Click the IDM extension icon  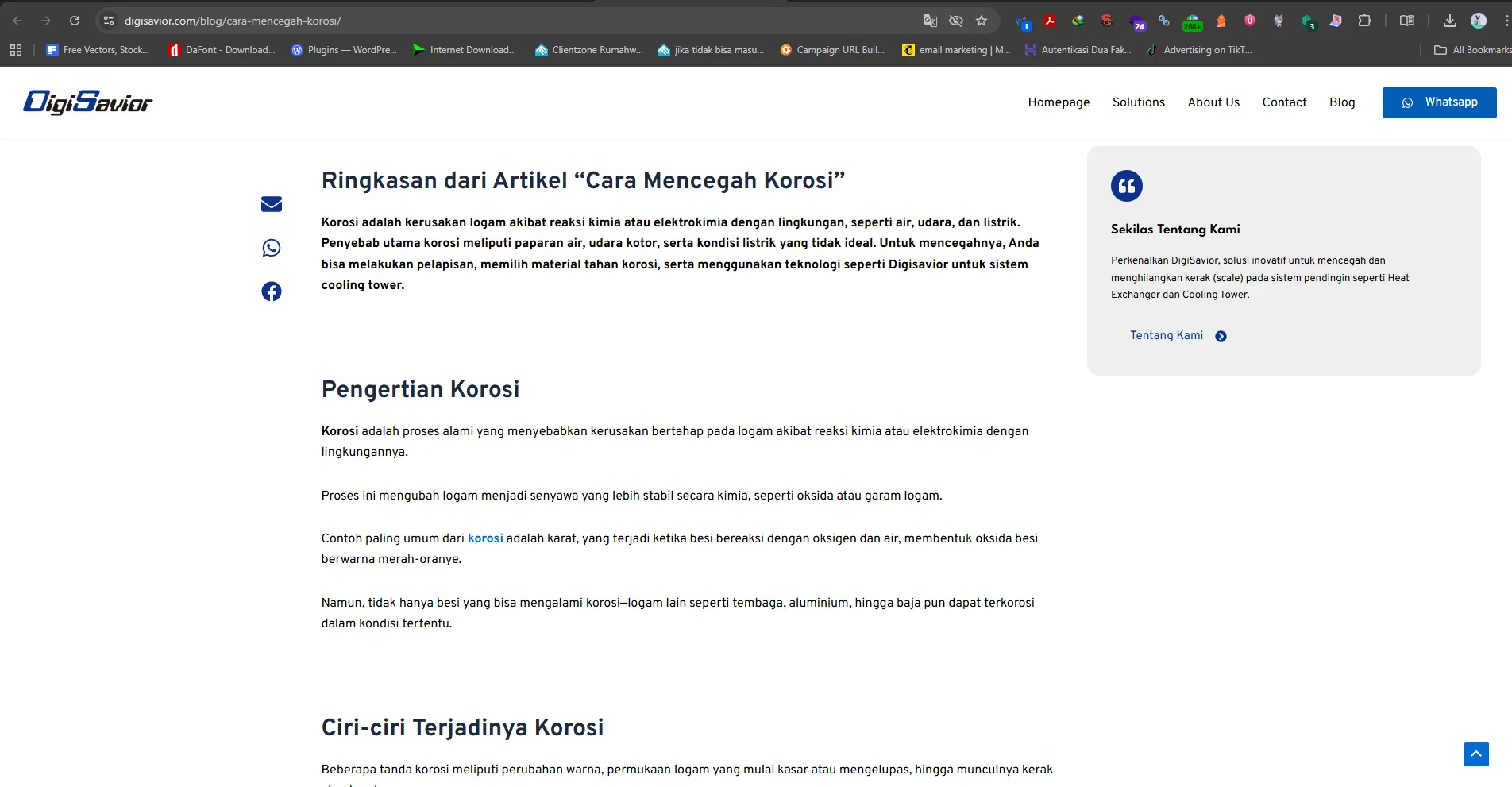(1078, 21)
